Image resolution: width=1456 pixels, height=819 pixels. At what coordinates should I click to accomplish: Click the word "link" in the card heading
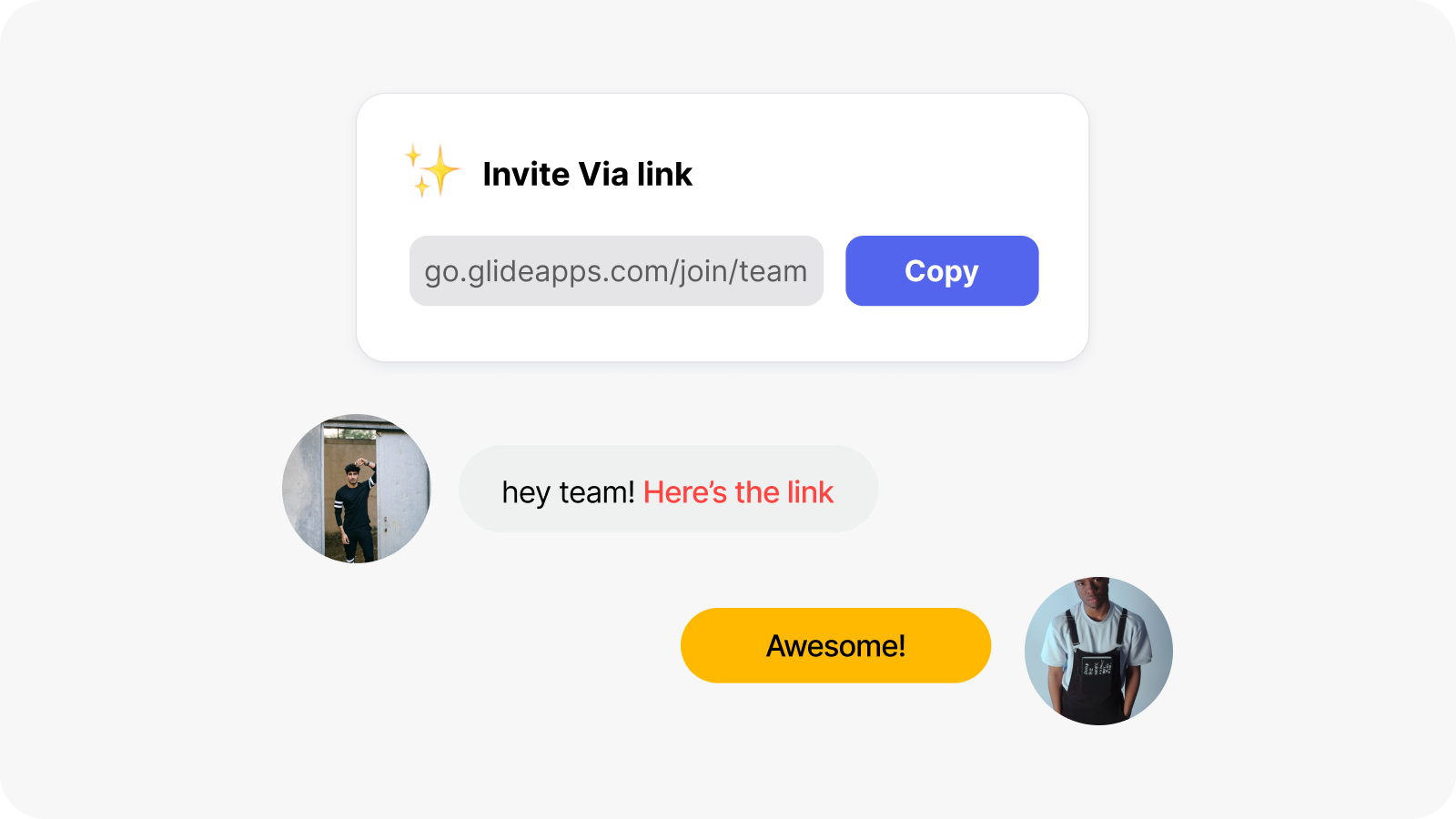tap(664, 174)
